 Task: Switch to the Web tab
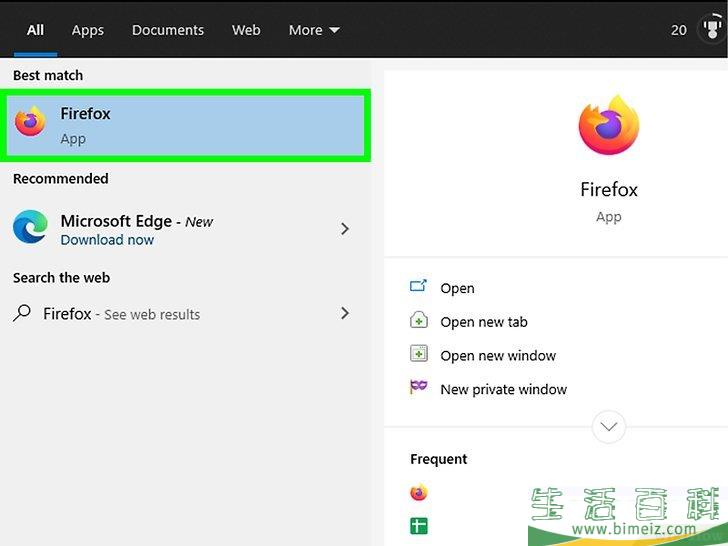[x=246, y=30]
